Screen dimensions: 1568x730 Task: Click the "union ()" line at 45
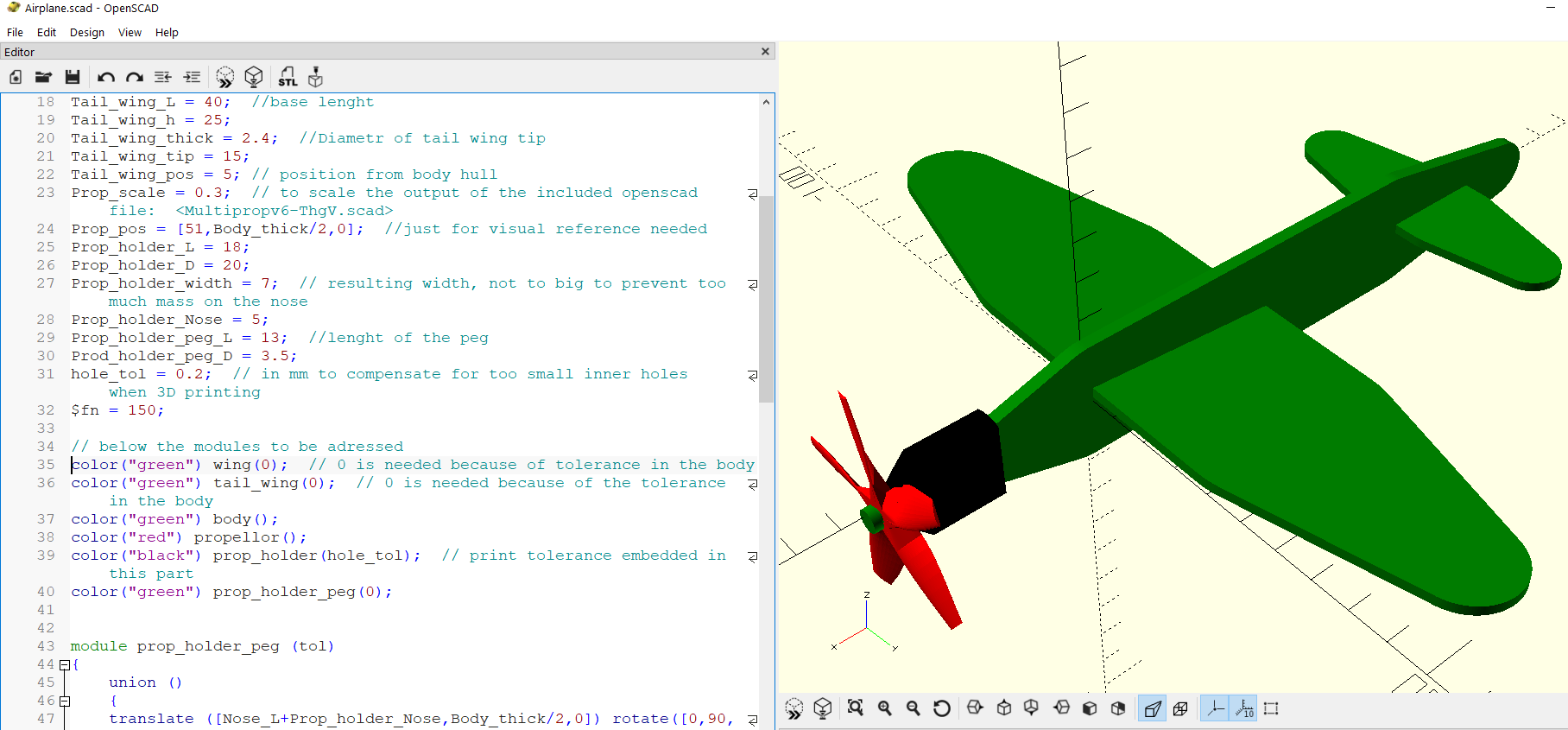coord(146,682)
